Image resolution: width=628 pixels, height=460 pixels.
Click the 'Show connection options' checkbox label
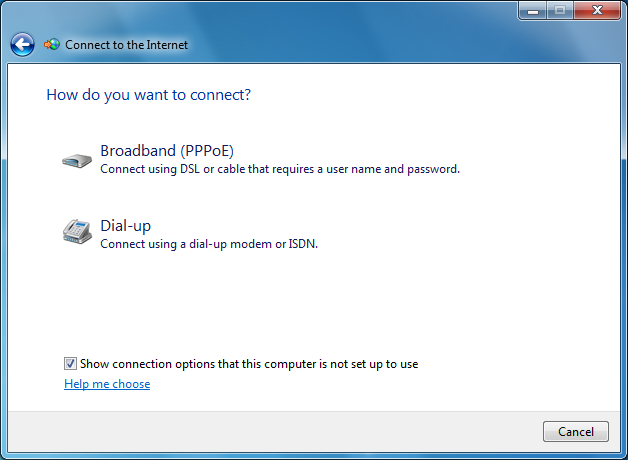[248, 364]
